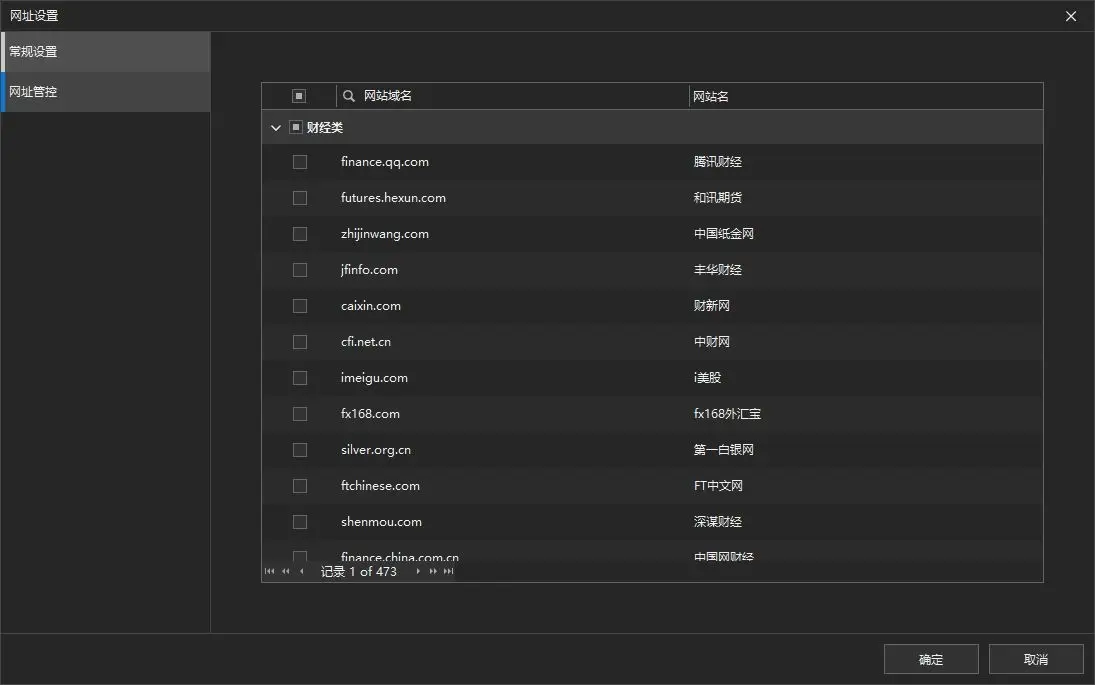
Task: Click the 记录 1 of 473 pager text
Action: point(358,571)
